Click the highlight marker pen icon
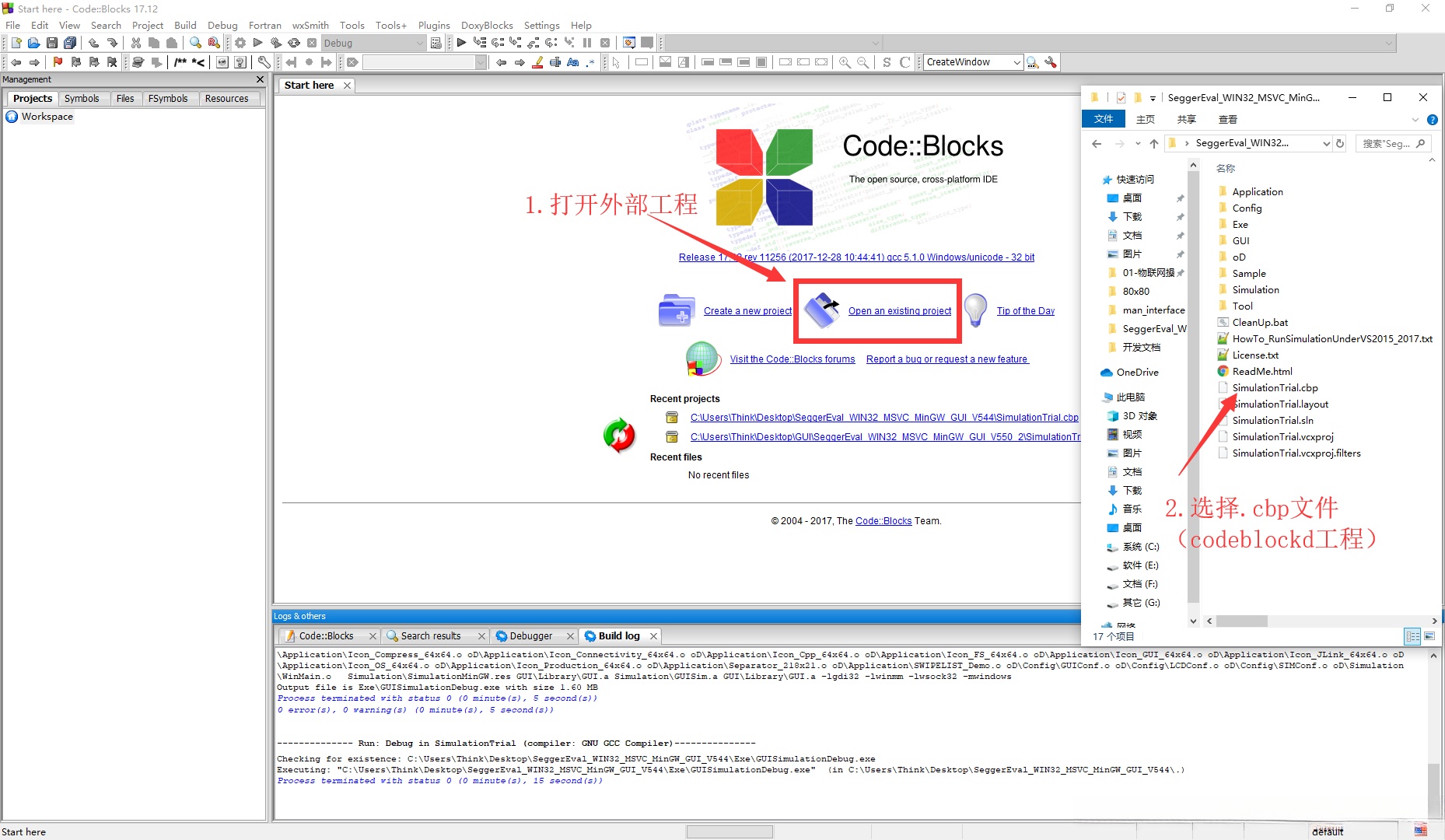 [537, 62]
